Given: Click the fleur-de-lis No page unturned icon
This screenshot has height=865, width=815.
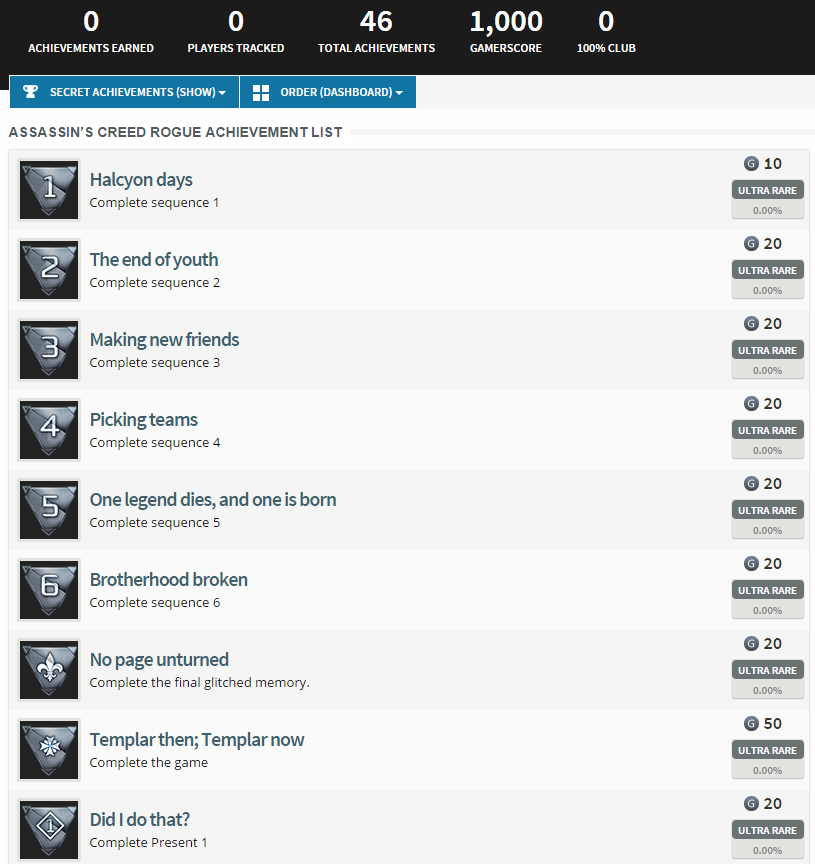Looking at the screenshot, I should click(x=49, y=670).
